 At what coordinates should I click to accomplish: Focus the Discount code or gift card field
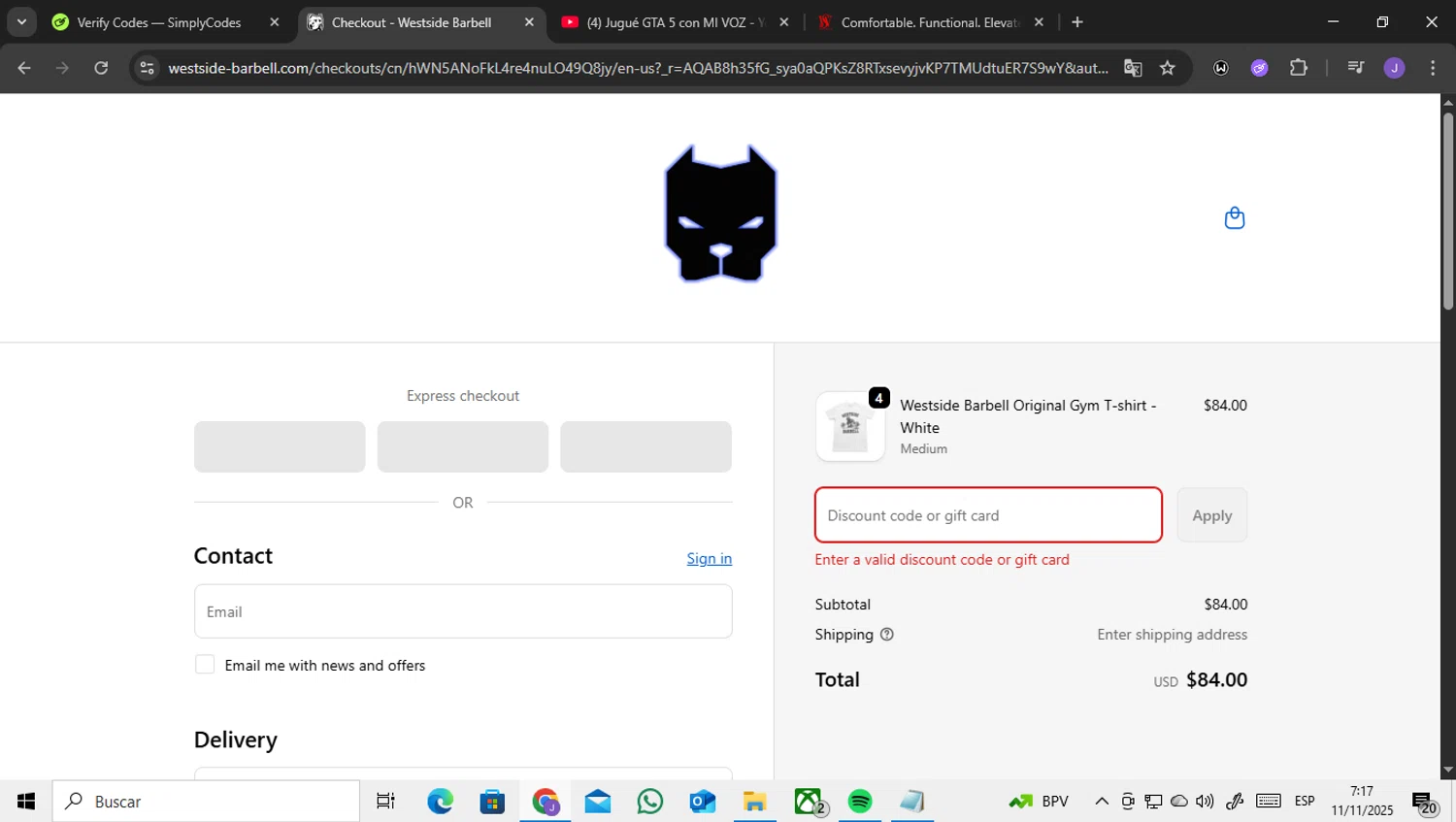[x=988, y=515]
